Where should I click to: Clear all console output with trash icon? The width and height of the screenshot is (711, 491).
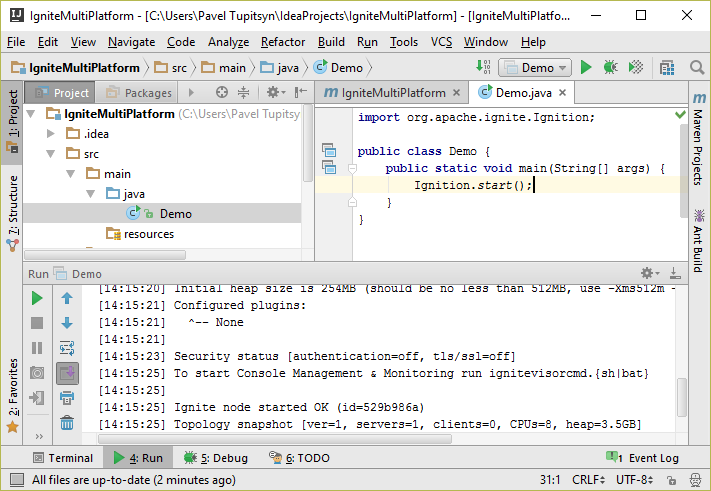[67, 423]
